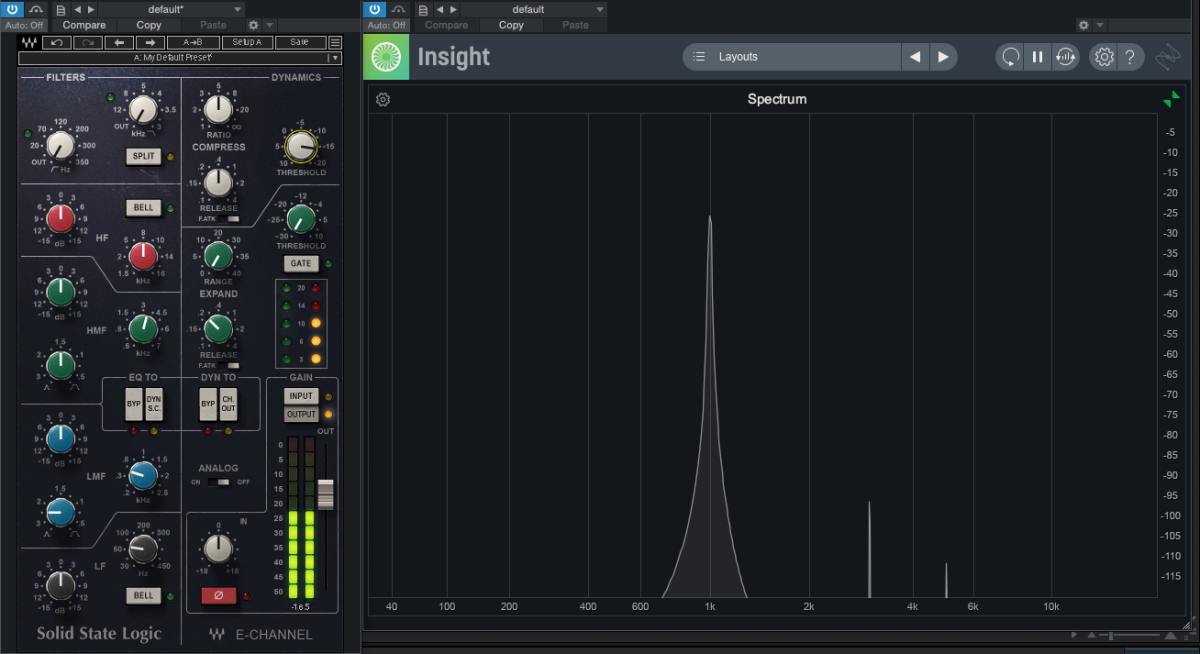
Task: Open the default* preset dropdown in SSL window
Action: (x=171, y=9)
